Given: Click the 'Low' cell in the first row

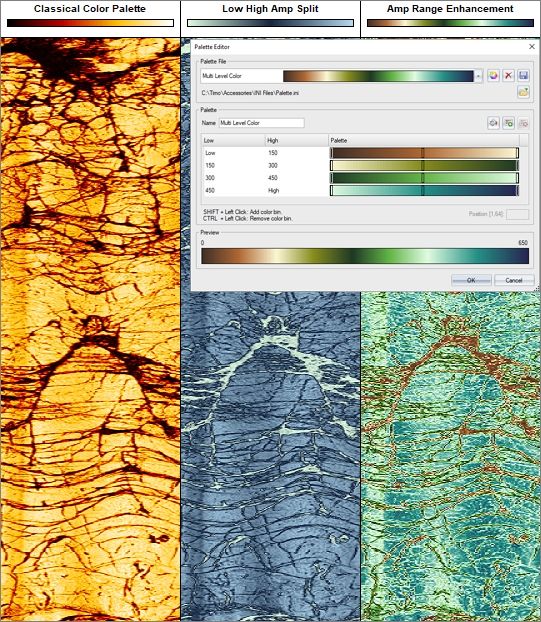Looking at the screenshot, I should (210, 153).
